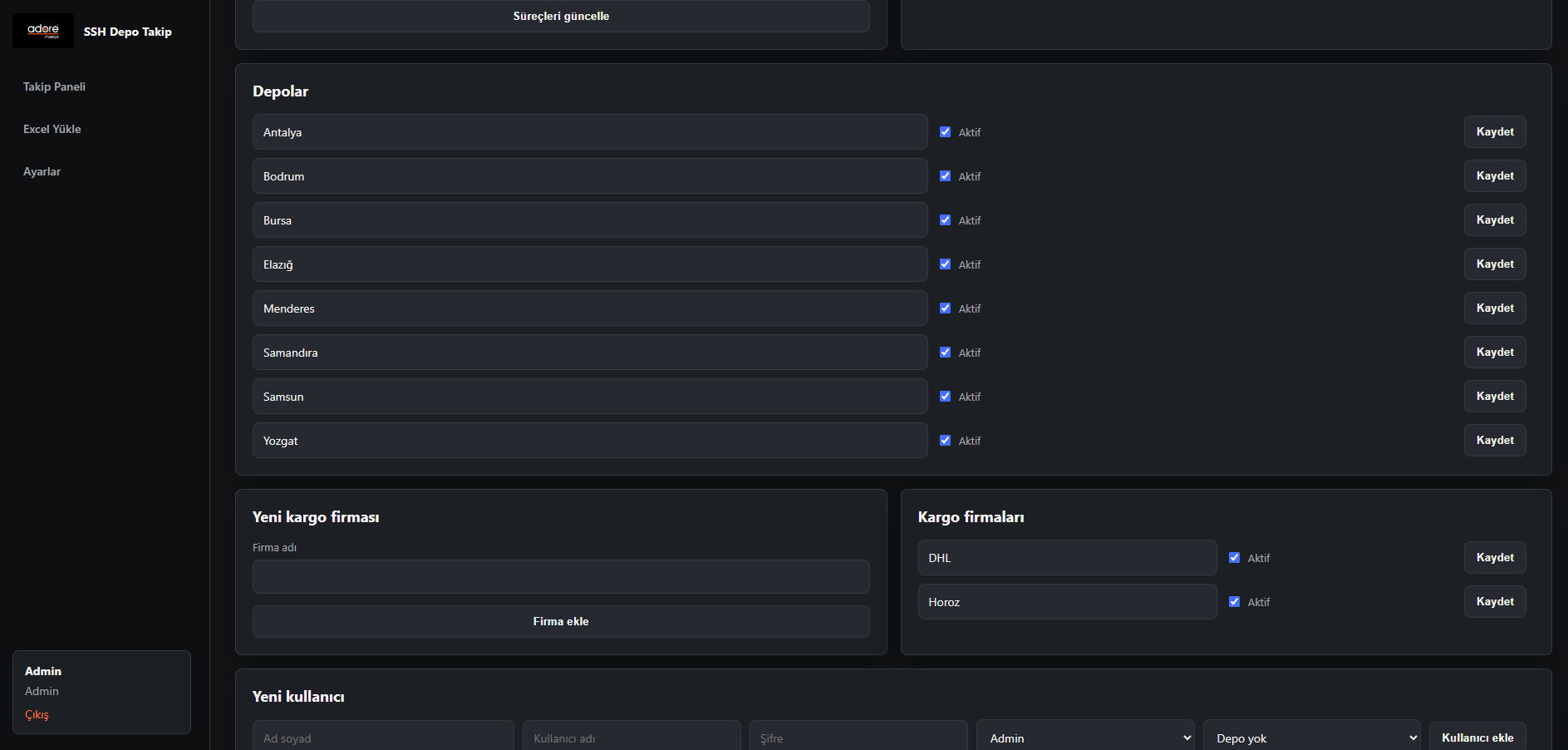Open Takip Paneli from the sidebar
This screenshot has height=750, width=1568.
click(x=54, y=86)
